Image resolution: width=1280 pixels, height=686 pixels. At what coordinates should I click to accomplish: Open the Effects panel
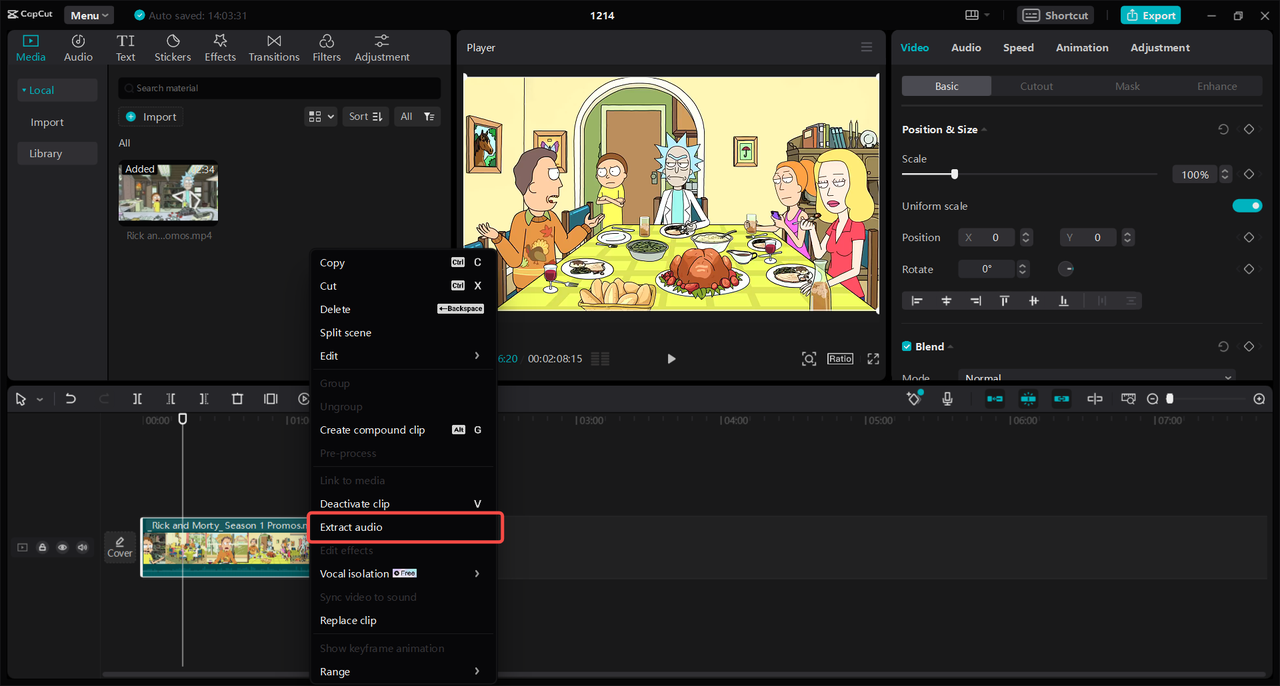220,47
